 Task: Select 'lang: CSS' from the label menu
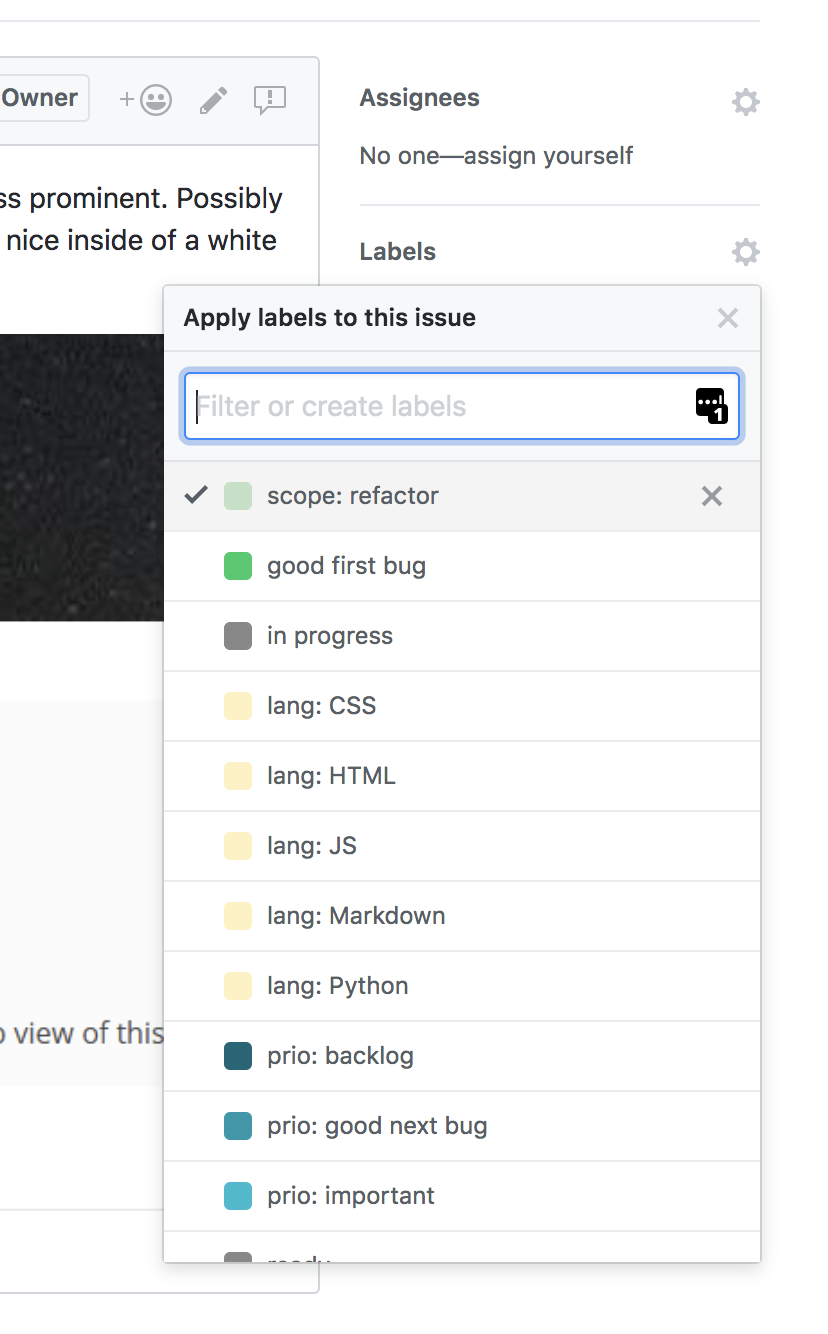(x=320, y=706)
